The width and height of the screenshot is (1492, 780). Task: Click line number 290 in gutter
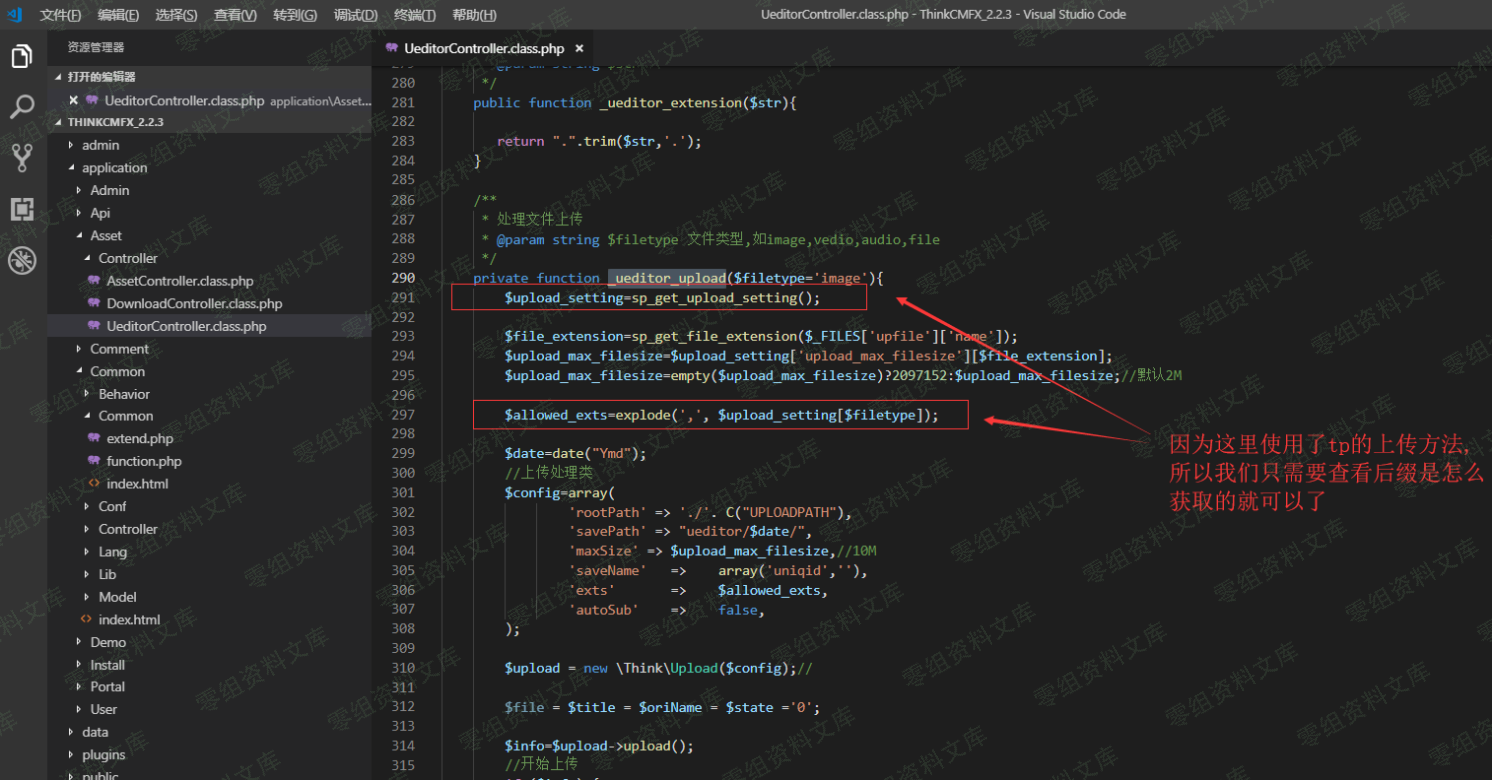click(x=403, y=278)
